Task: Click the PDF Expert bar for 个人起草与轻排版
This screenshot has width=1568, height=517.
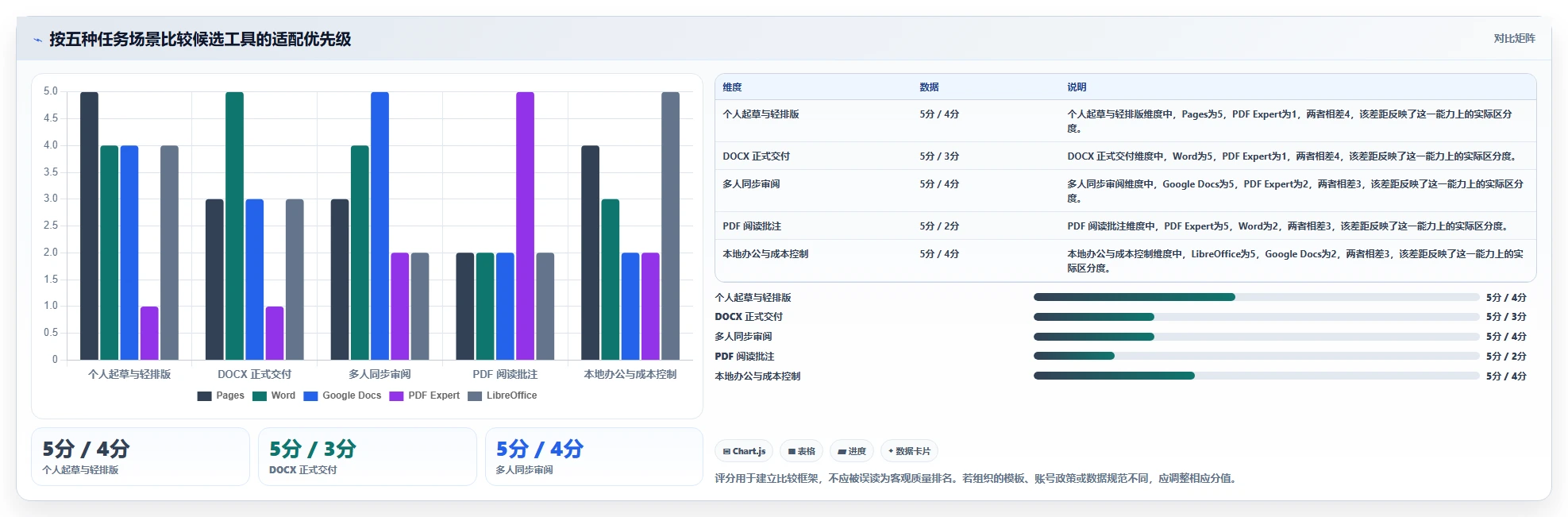Action: [149, 333]
